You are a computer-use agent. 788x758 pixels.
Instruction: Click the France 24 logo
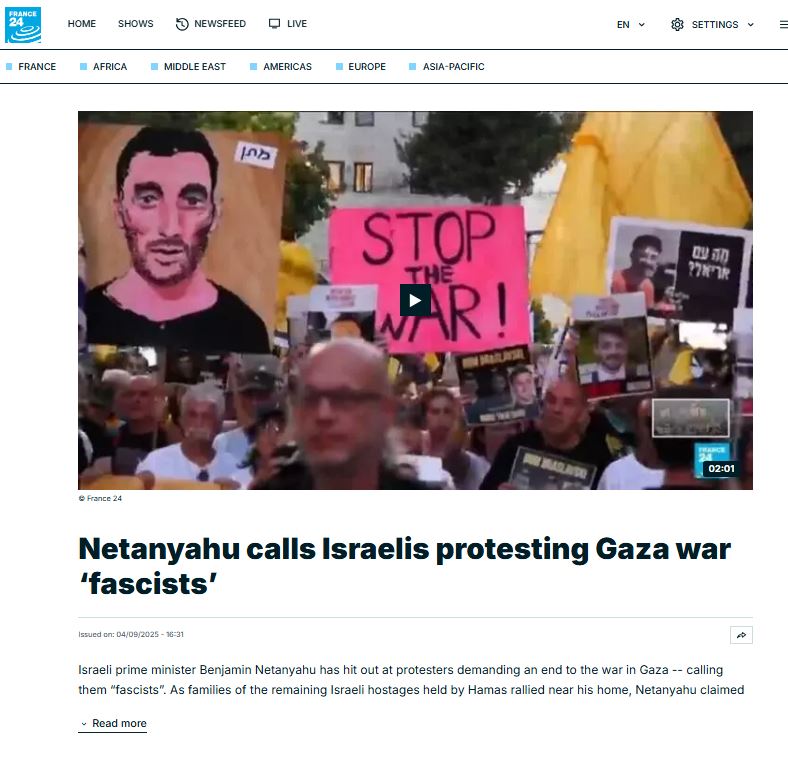(x=23, y=25)
